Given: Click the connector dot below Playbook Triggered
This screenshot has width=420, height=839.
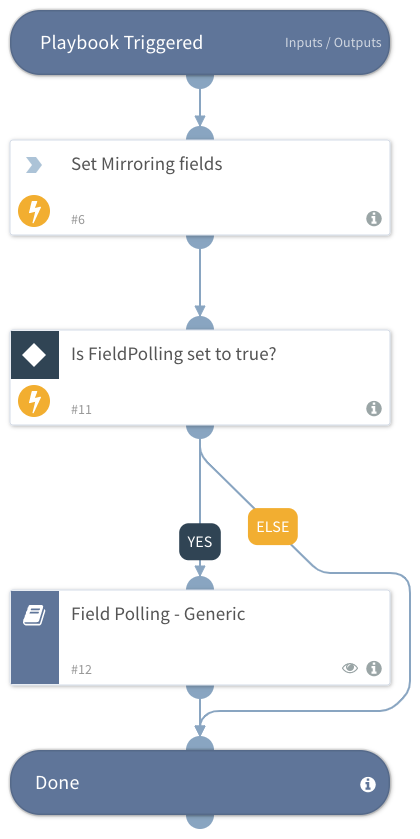Looking at the screenshot, I should pyautogui.click(x=200, y=80).
